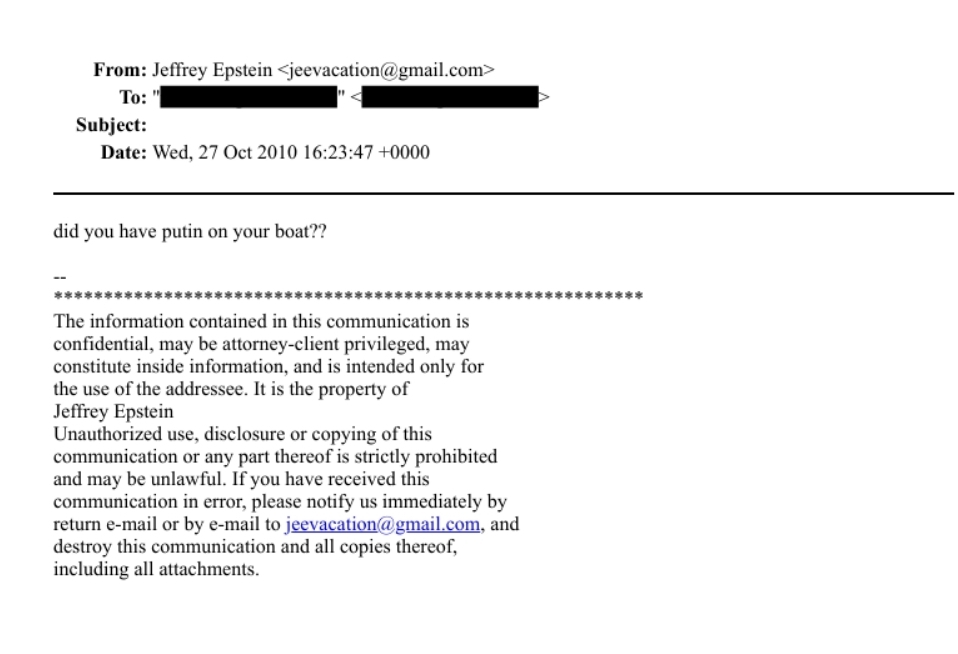The image size is (958, 654).
Task: Click the "Date:" header label
Action: point(123,153)
